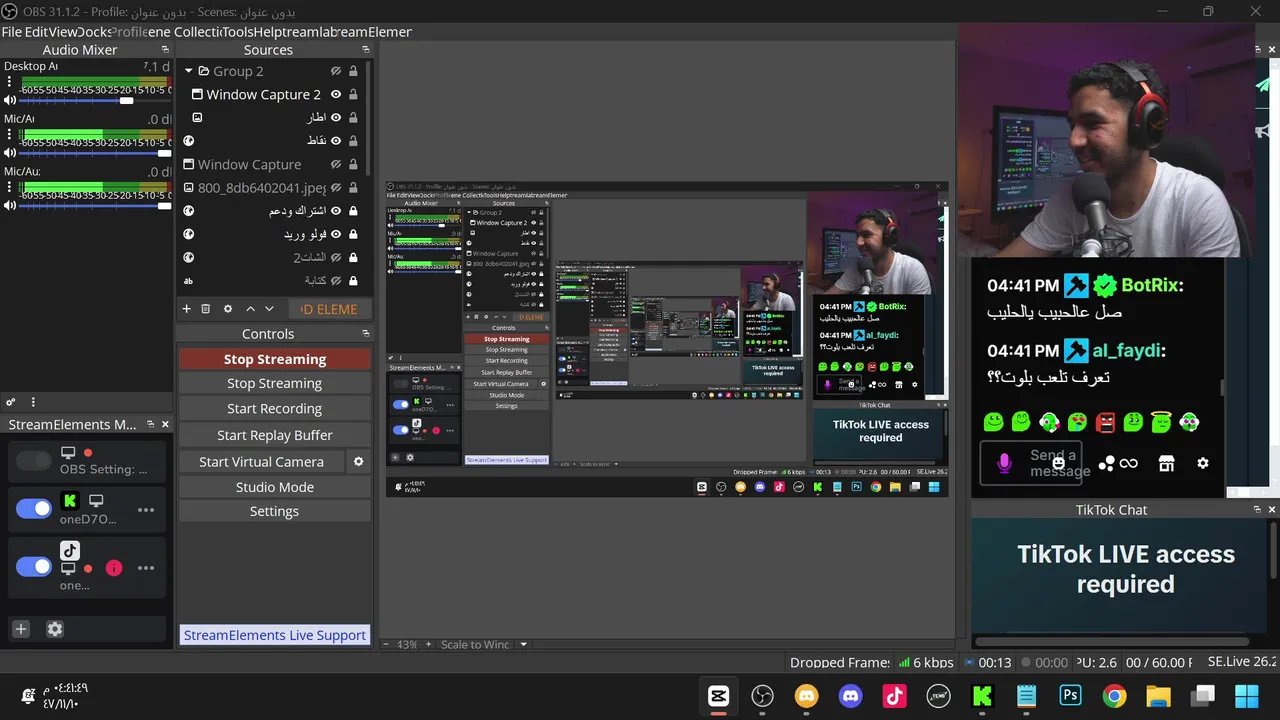The height and width of the screenshot is (720, 1280).
Task: Float the Audio Mixer dock
Action: (165, 49)
